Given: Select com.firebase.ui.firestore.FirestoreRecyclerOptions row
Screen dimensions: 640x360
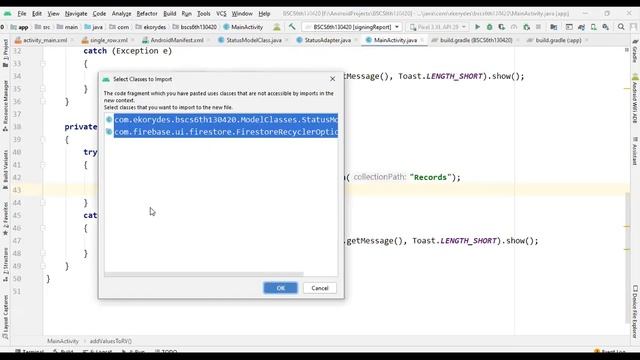Looking at the screenshot, I should point(222,132).
